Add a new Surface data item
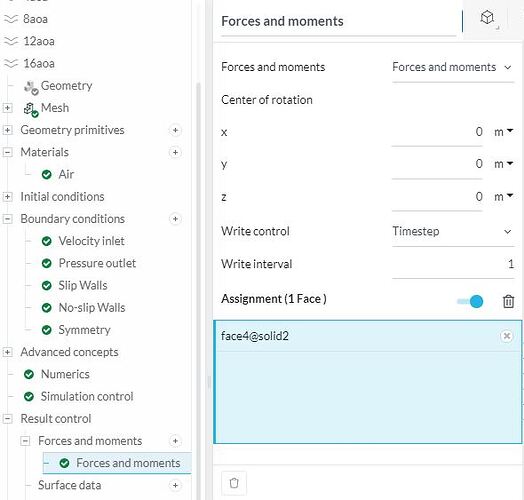The width and height of the screenshot is (524, 500). (175, 485)
